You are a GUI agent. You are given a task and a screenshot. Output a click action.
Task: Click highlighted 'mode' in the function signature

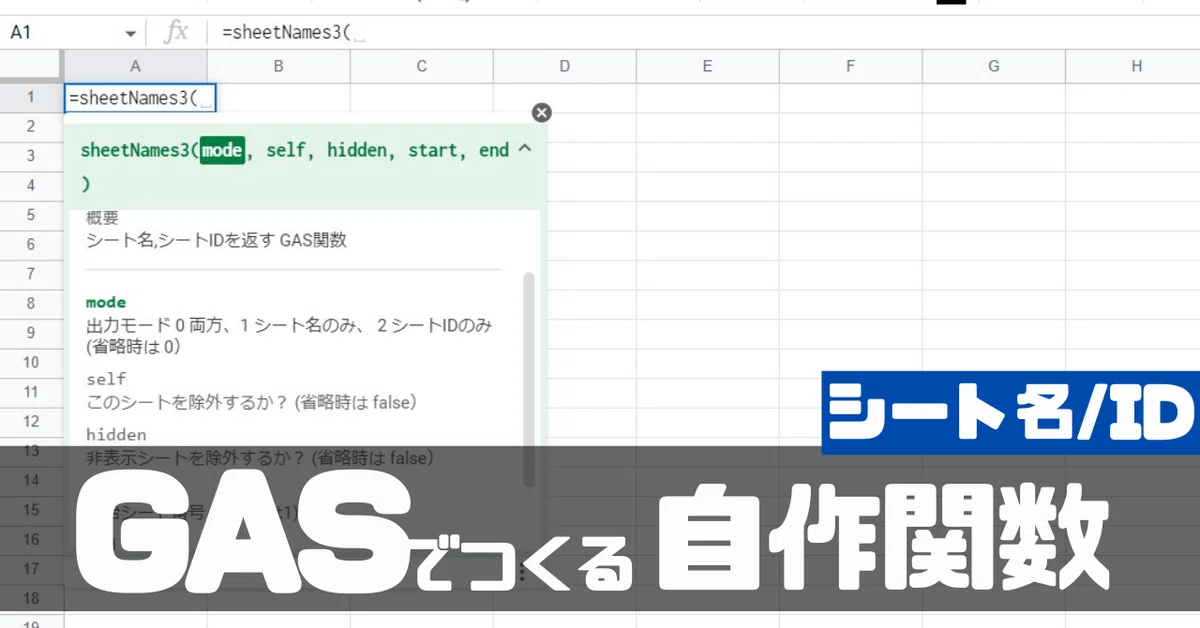[x=222, y=150]
